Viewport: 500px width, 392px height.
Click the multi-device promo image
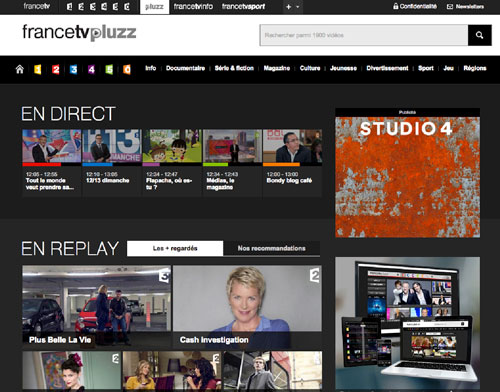click(x=408, y=323)
